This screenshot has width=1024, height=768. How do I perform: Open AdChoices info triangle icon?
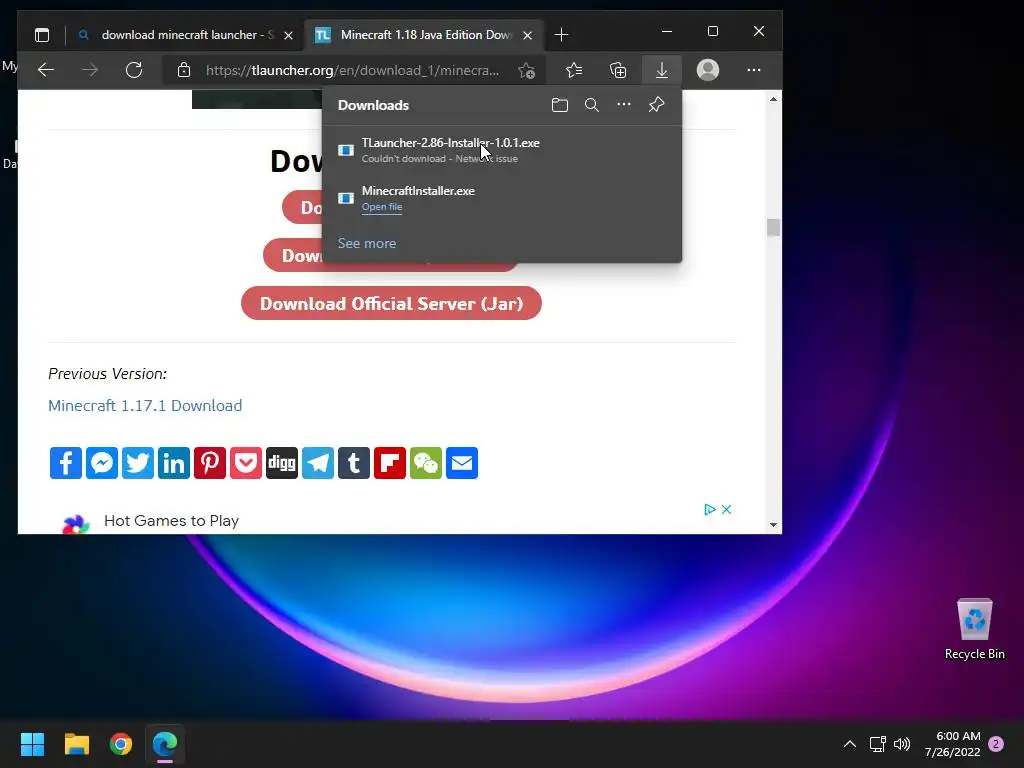(x=710, y=509)
